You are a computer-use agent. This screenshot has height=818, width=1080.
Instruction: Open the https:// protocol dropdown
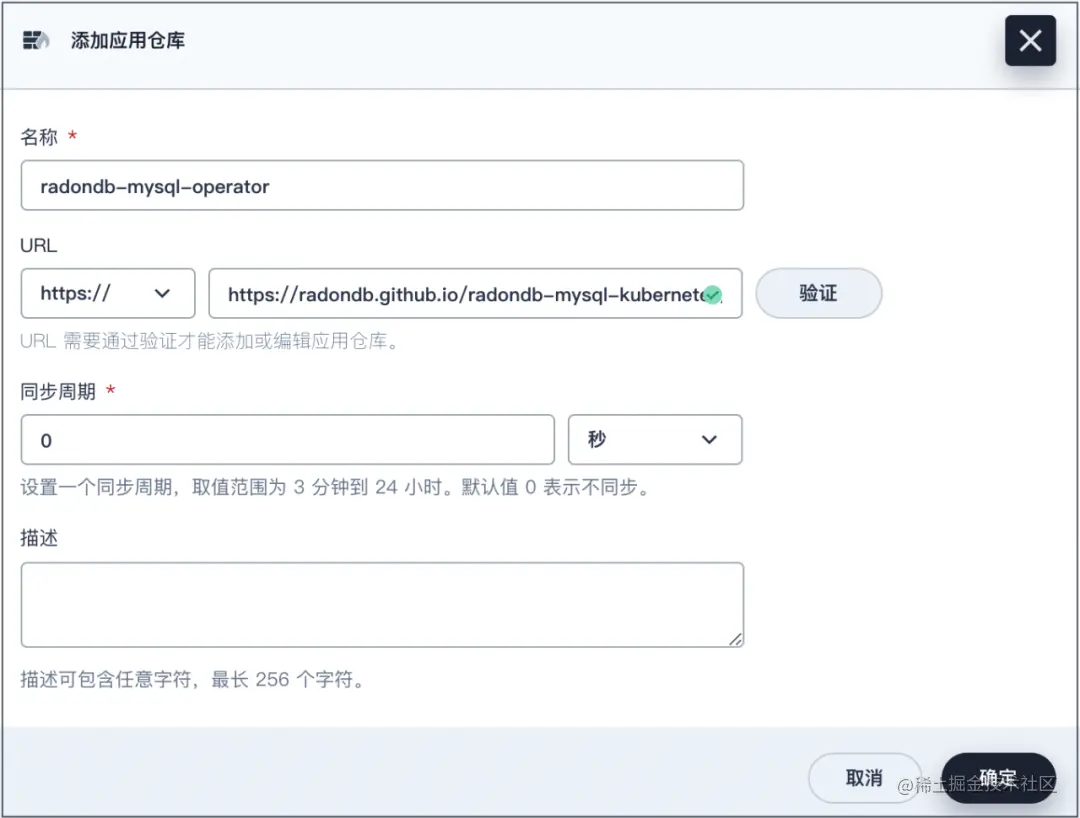pos(108,293)
